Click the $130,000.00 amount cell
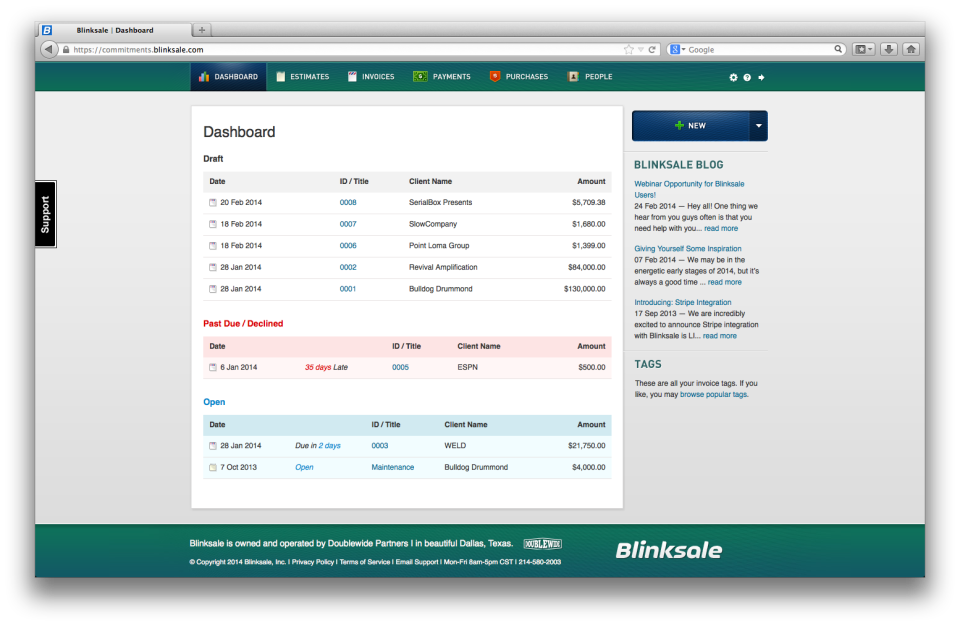This screenshot has width=960, height=626. click(x=584, y=289)
